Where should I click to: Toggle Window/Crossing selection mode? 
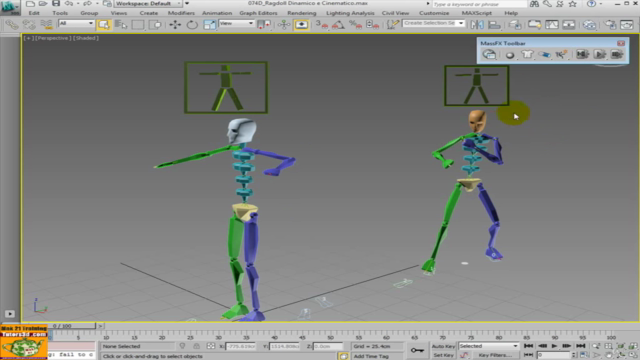click(x=155, y=24)
